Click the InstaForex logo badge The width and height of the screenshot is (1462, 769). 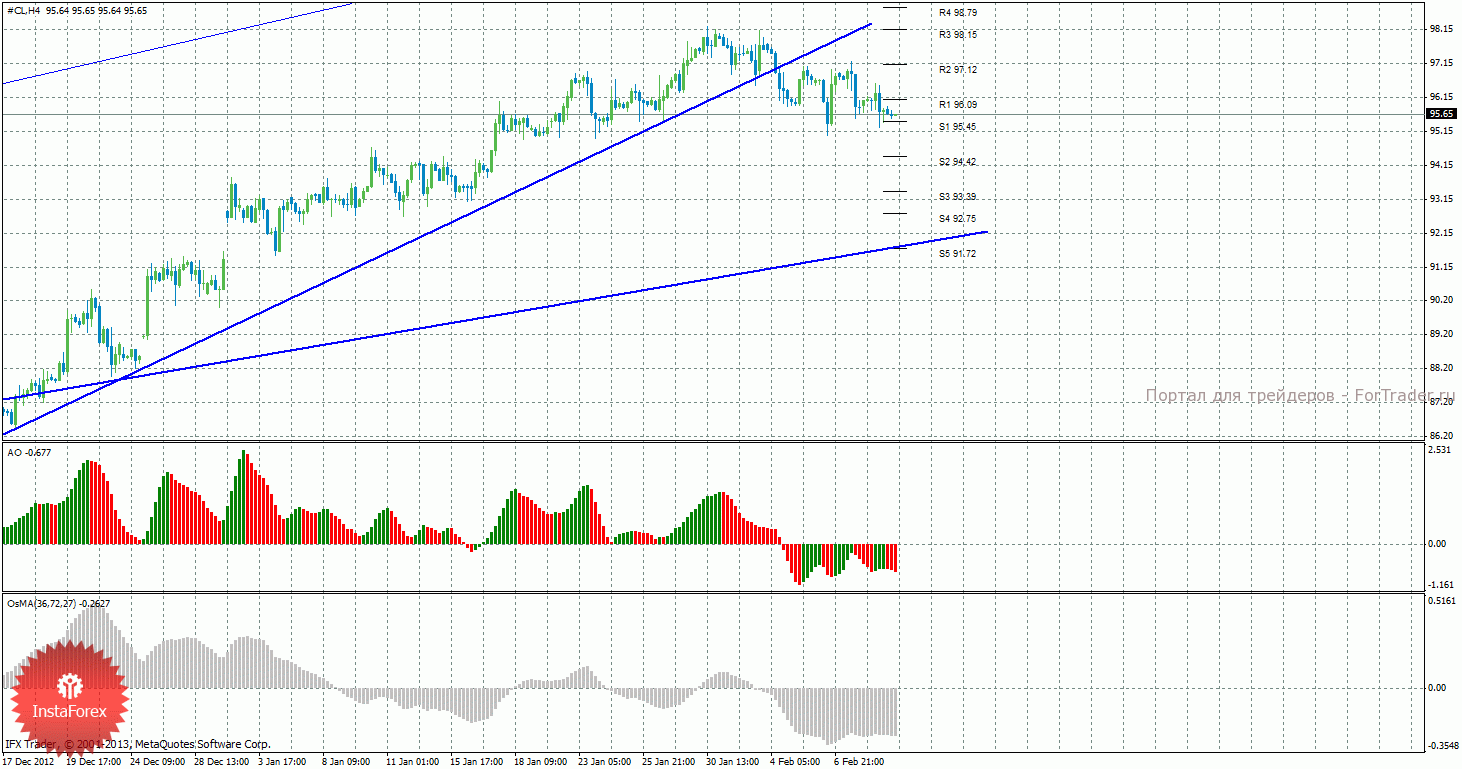(x=68, y=696)
